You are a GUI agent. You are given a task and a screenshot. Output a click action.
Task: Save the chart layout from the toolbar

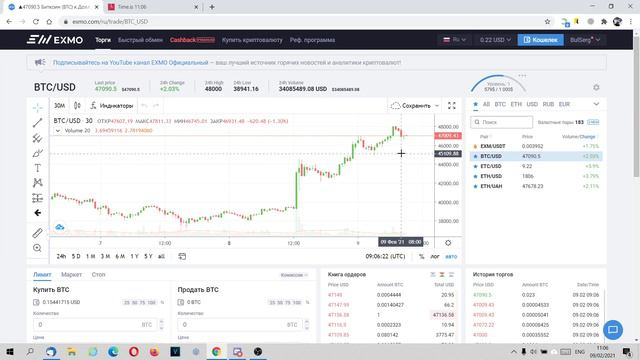tap(411, 106)
